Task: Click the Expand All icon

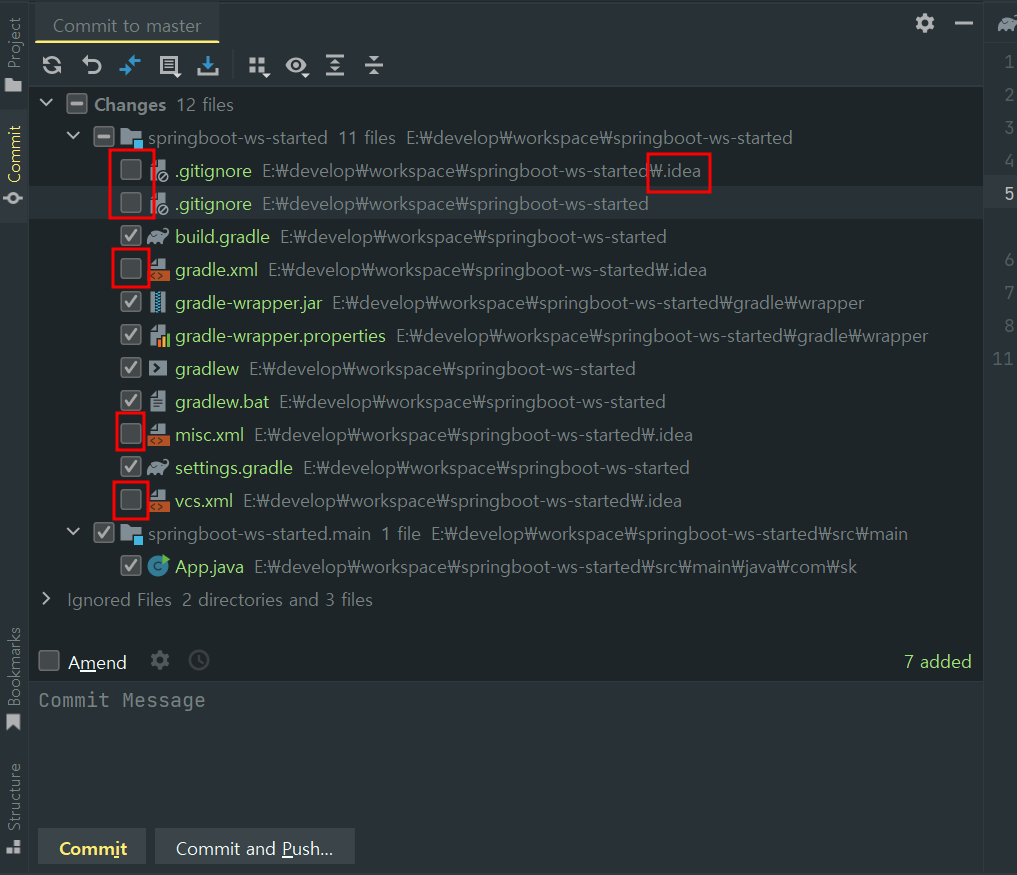Action: (x=335, y=66)
